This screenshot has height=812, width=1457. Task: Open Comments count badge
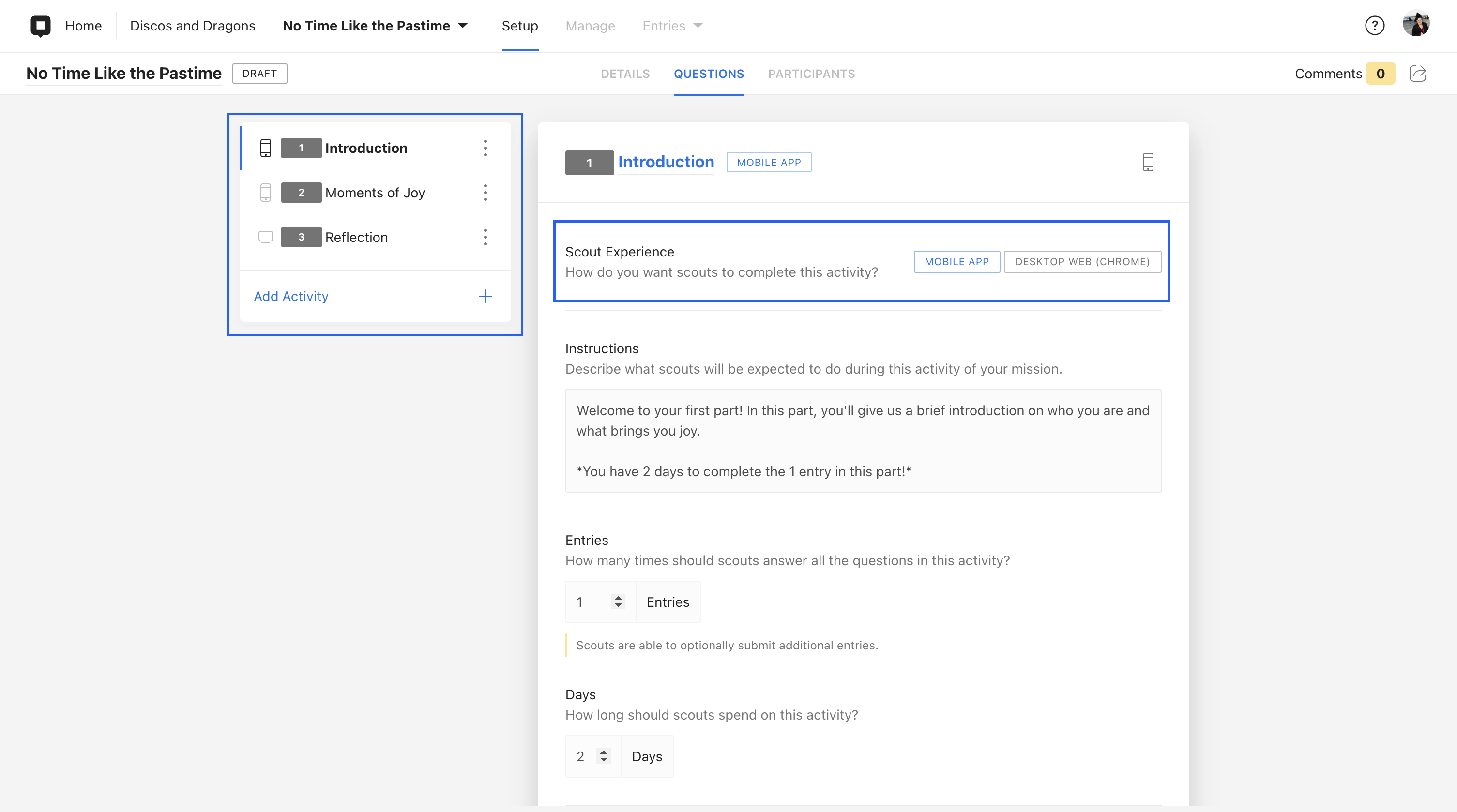pyautogui.click(x=1380, y=74)
